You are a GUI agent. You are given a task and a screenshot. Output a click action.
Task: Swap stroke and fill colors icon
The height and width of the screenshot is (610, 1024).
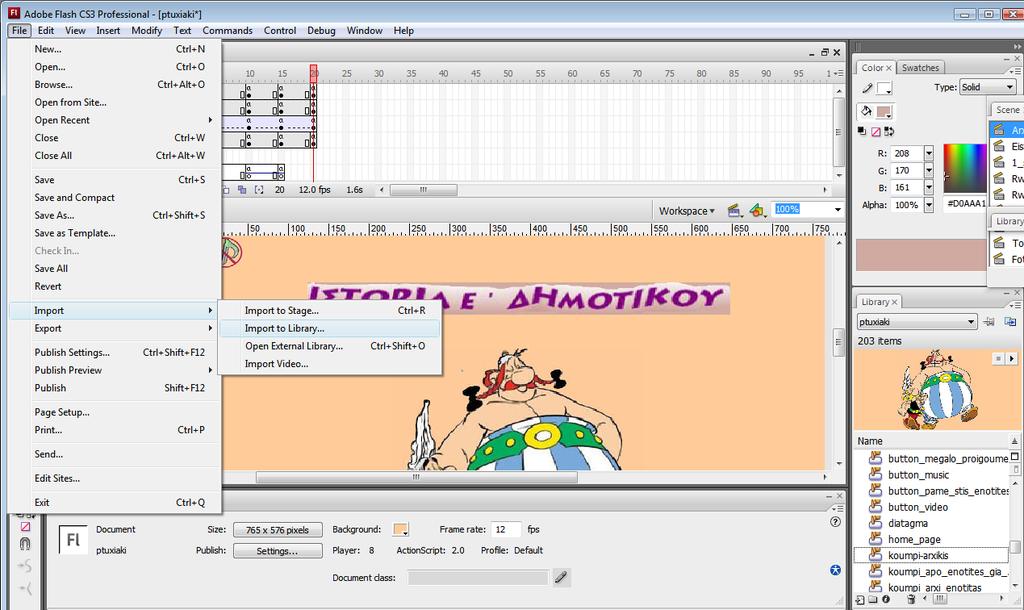click(888, 131)
